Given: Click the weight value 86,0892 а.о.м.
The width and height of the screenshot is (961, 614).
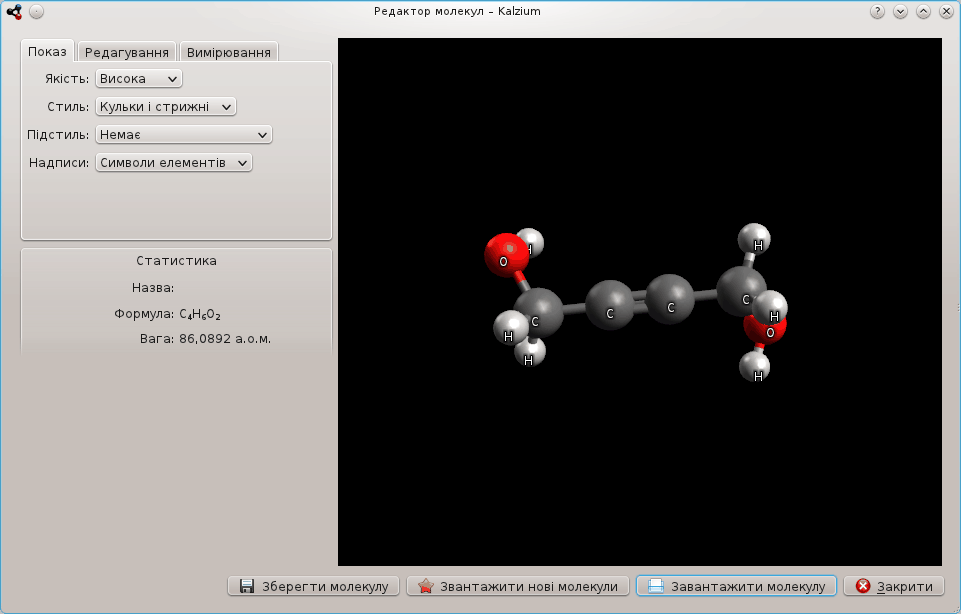Looking at the screenshot, I should pos(225,339).
